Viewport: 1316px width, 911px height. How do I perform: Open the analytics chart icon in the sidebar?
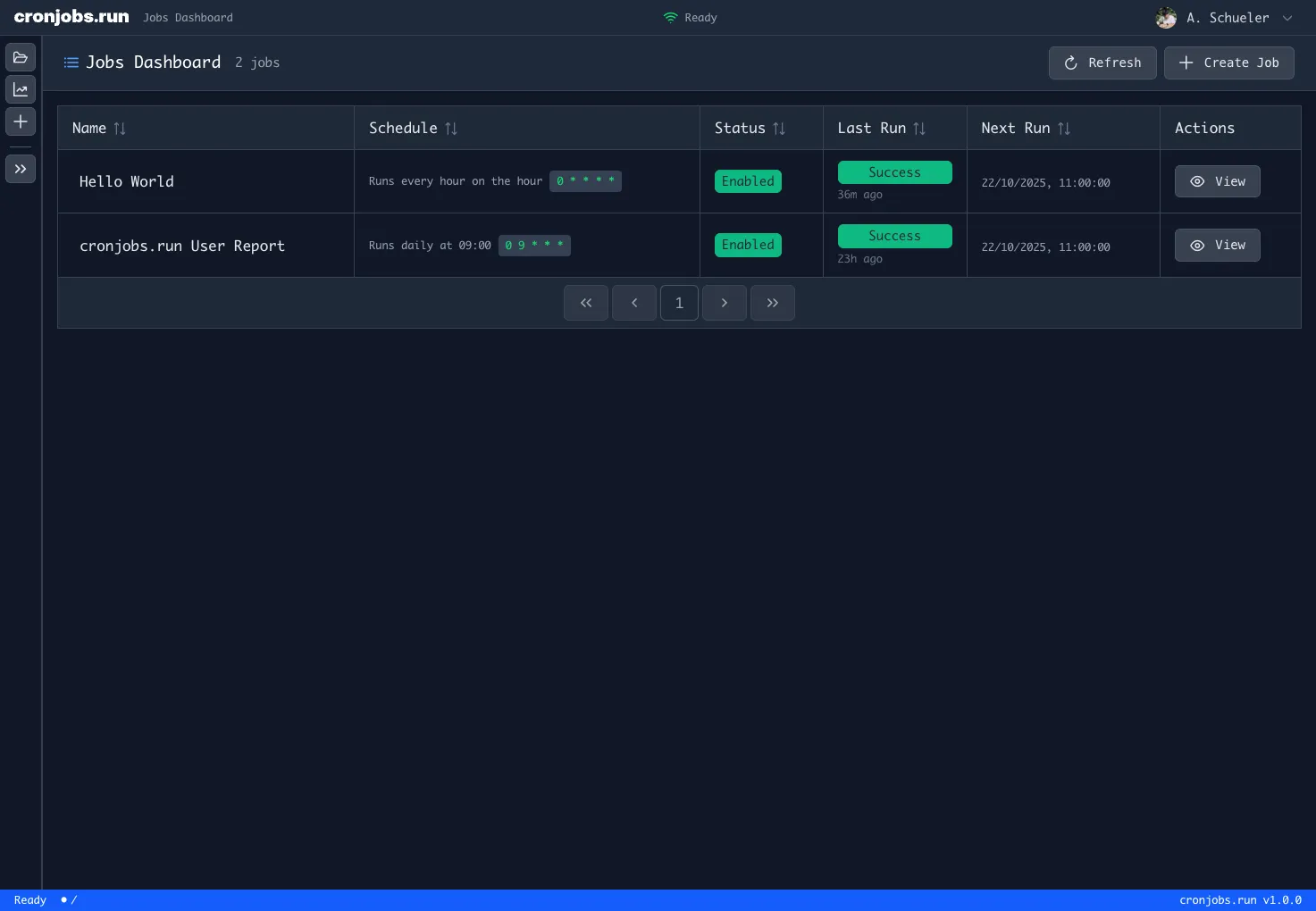point(20,88)
